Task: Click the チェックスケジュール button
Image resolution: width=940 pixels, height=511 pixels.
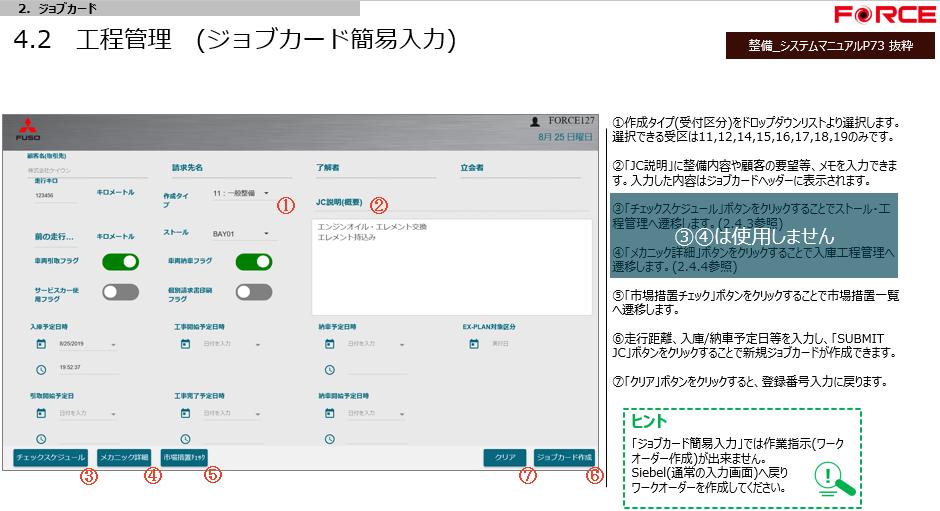Action: pyautogui.click(x=51, y=457)
